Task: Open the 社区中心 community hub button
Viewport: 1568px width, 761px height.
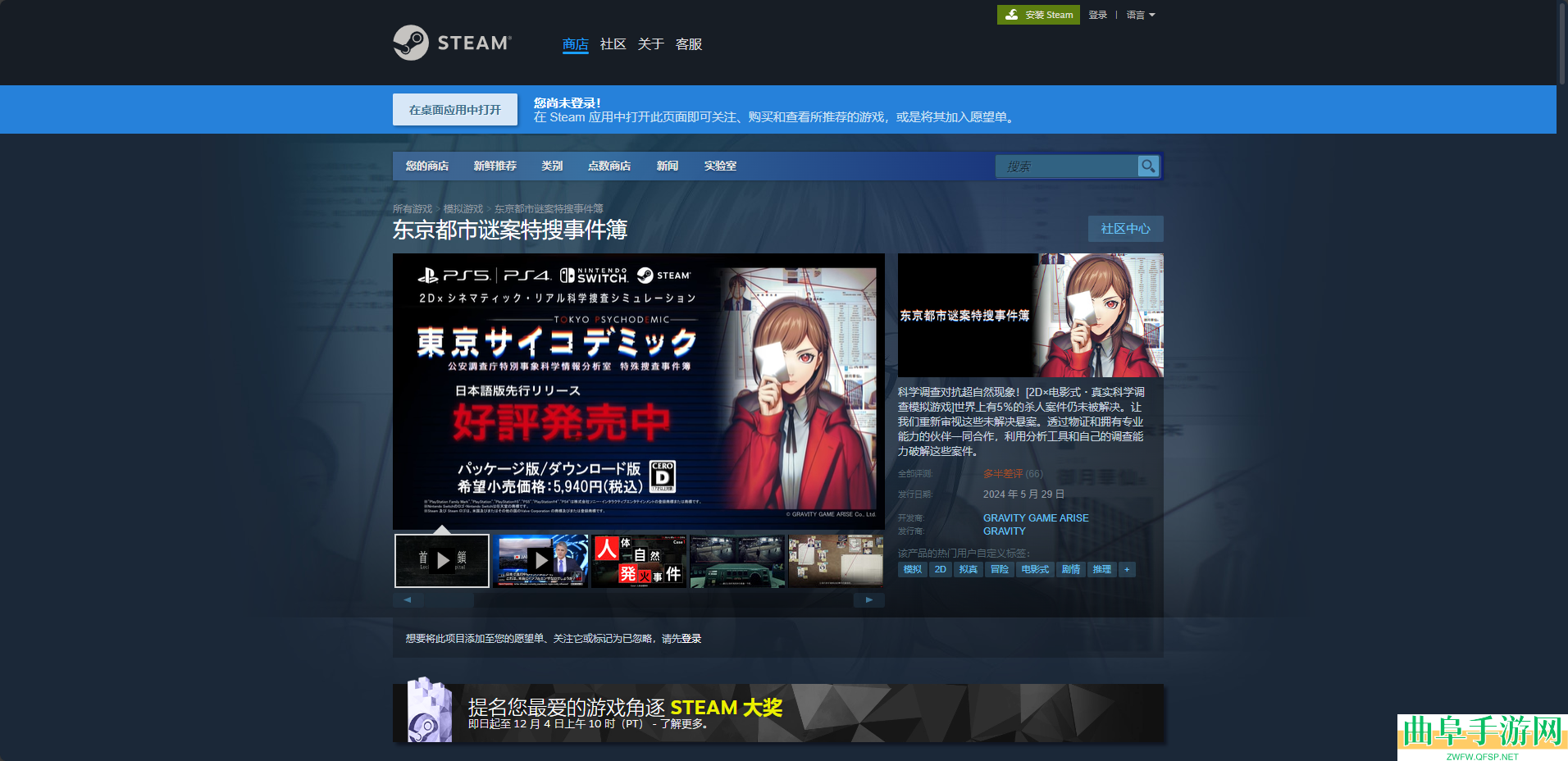Action: coord(1126,229)
